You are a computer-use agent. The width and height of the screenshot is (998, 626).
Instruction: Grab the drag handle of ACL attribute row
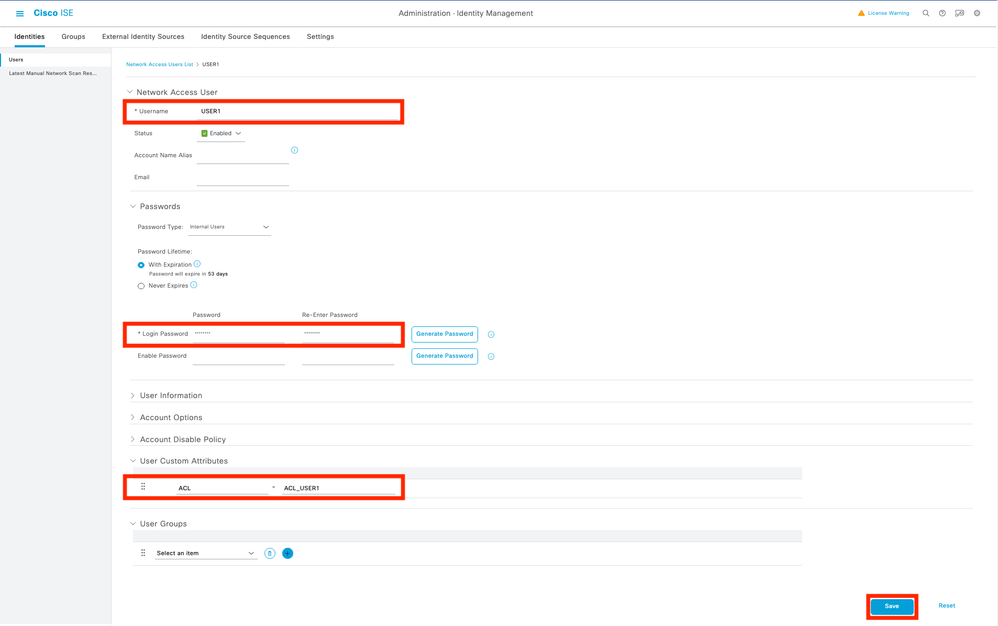point(143,487)
